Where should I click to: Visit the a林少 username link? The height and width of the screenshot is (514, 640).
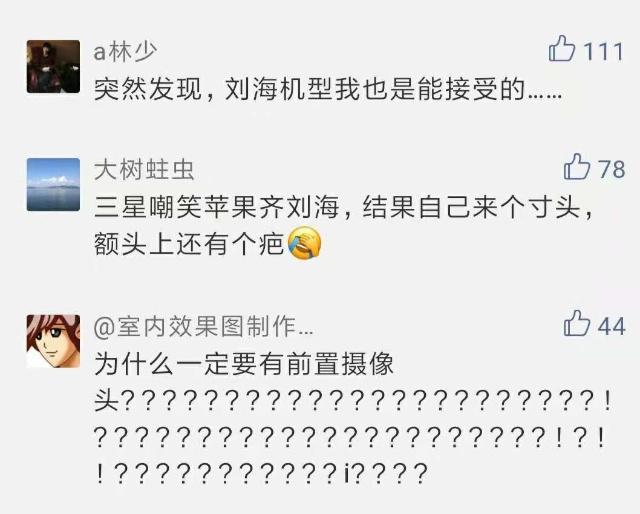[x=125, y=52]
